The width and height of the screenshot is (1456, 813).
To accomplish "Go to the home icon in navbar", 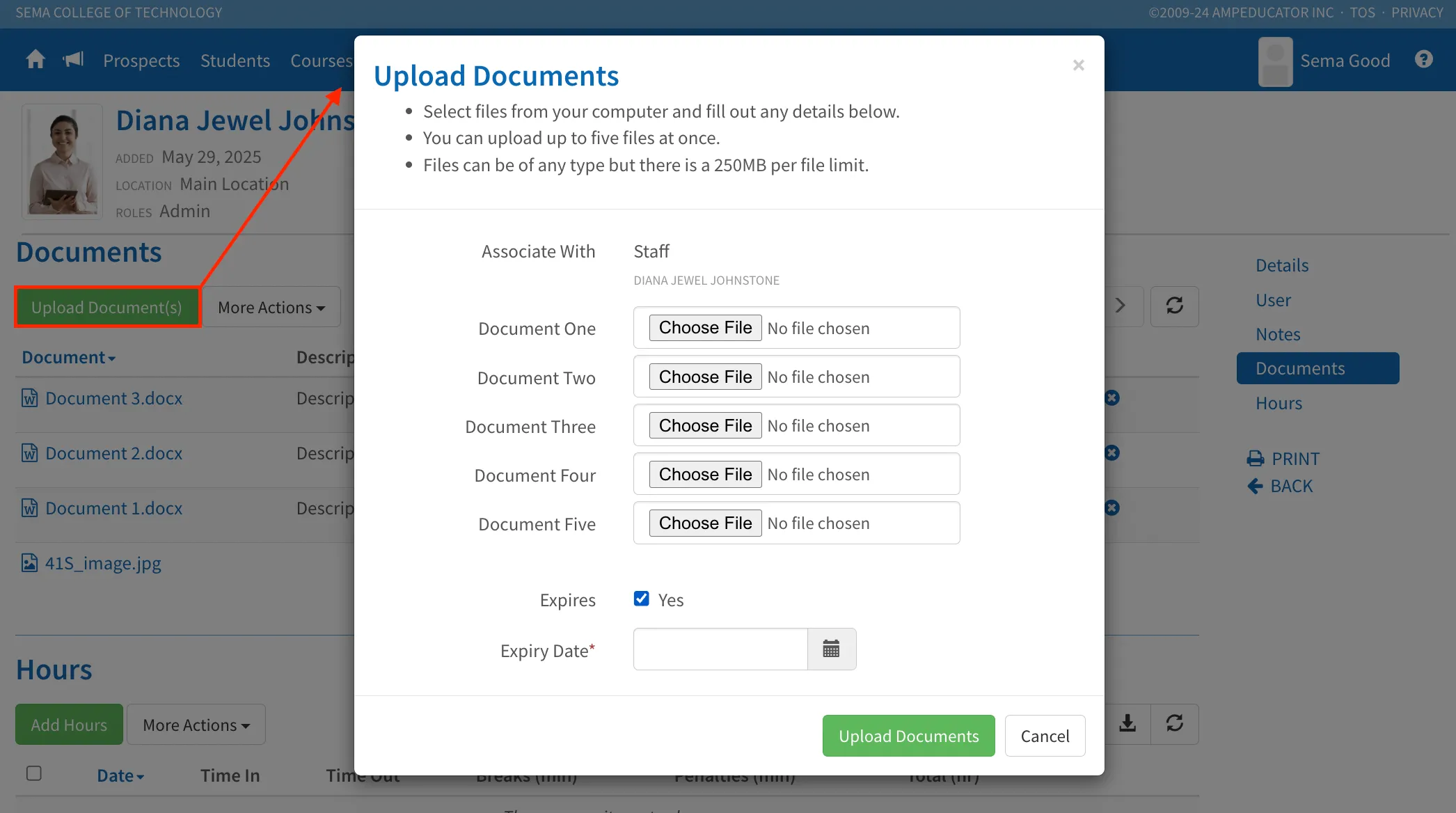I will (35, 60).
